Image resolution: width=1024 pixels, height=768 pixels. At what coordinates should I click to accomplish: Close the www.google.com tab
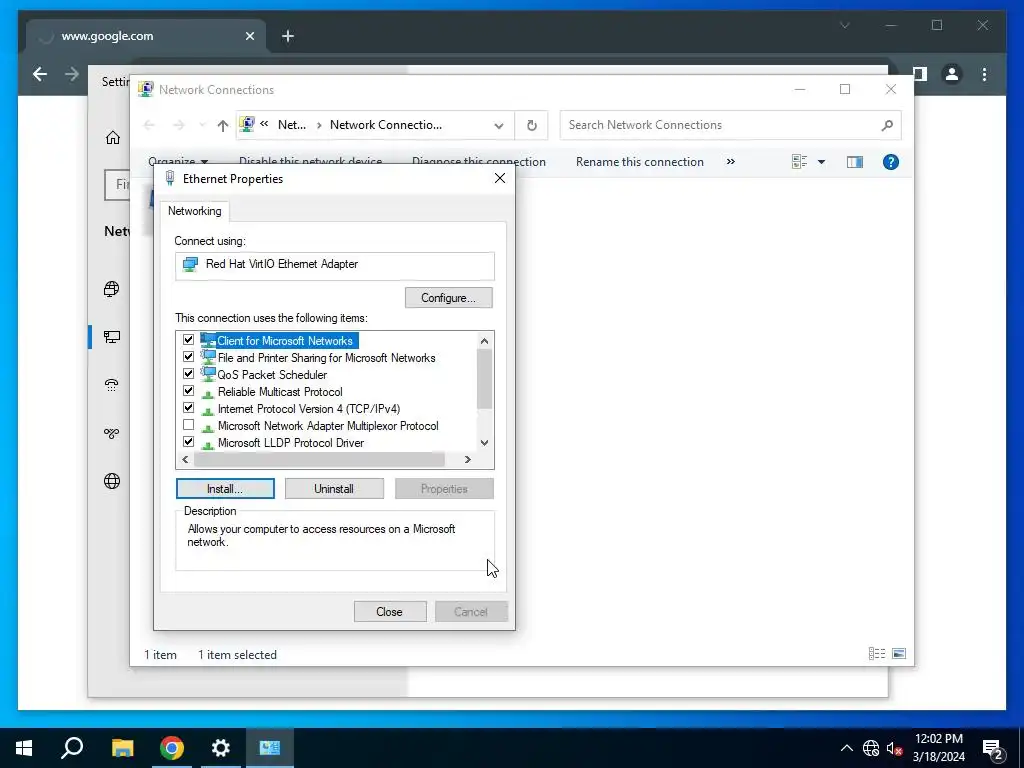tap(249, 36)
